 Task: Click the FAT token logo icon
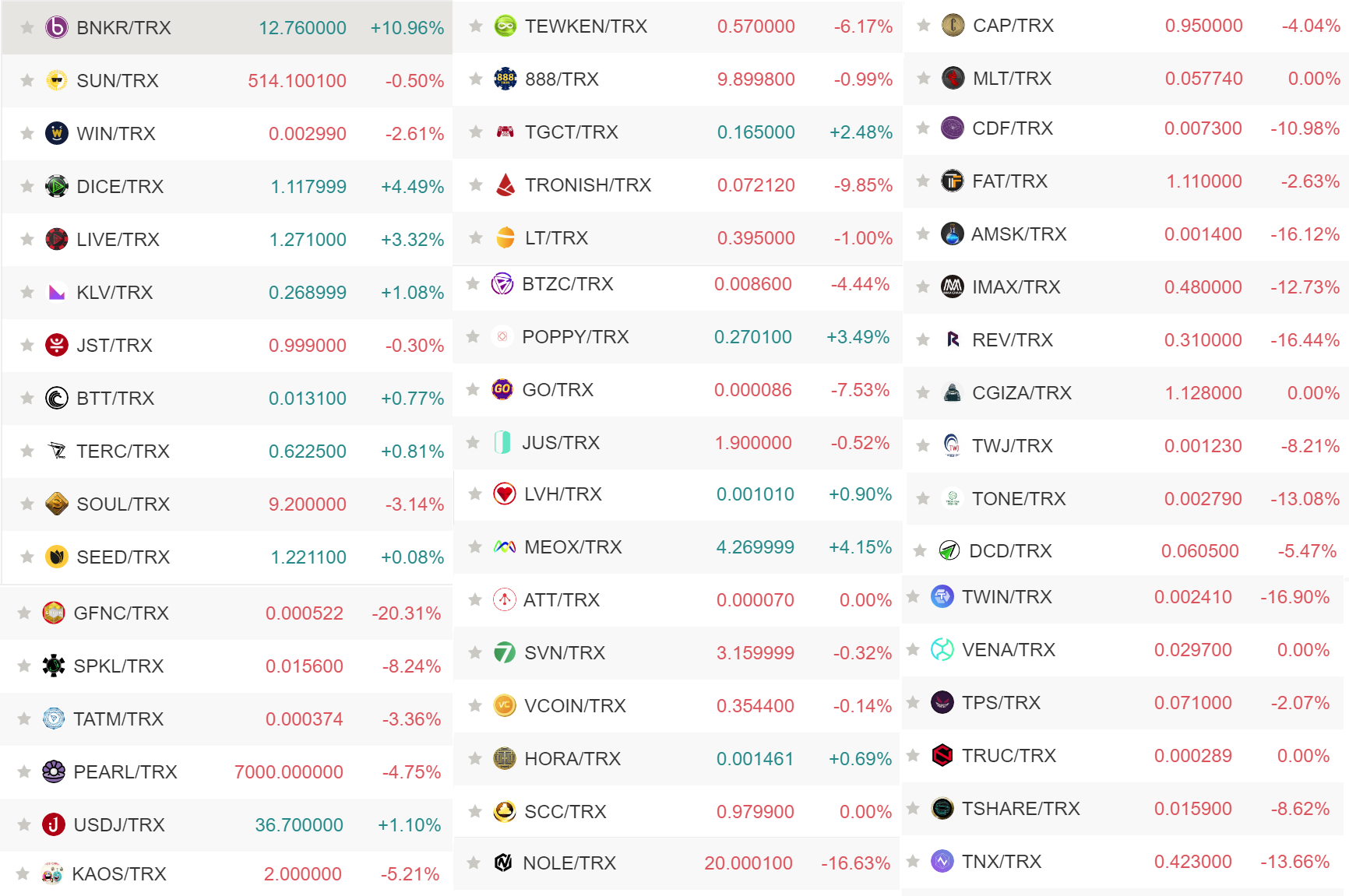[953, 181]
